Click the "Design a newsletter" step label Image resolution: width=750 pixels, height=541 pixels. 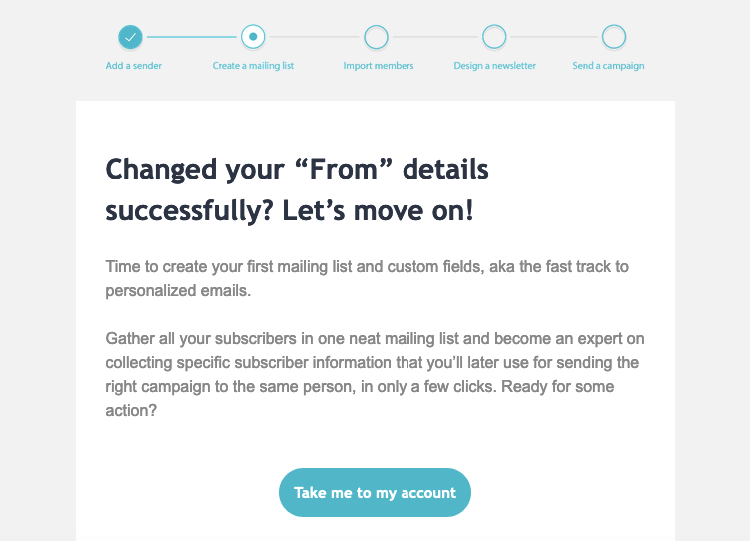(494, 66)
